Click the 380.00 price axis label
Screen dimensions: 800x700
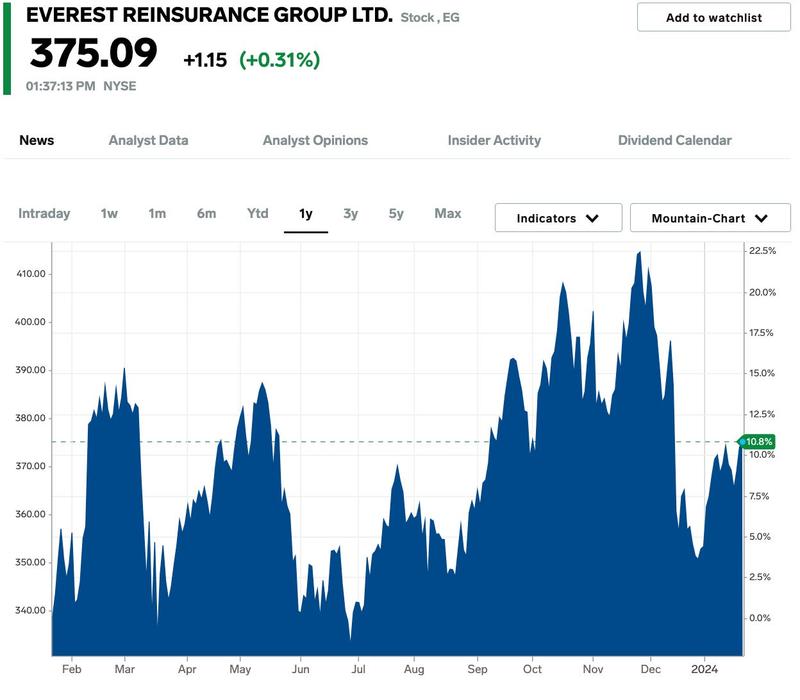click(x=31, y=418)
